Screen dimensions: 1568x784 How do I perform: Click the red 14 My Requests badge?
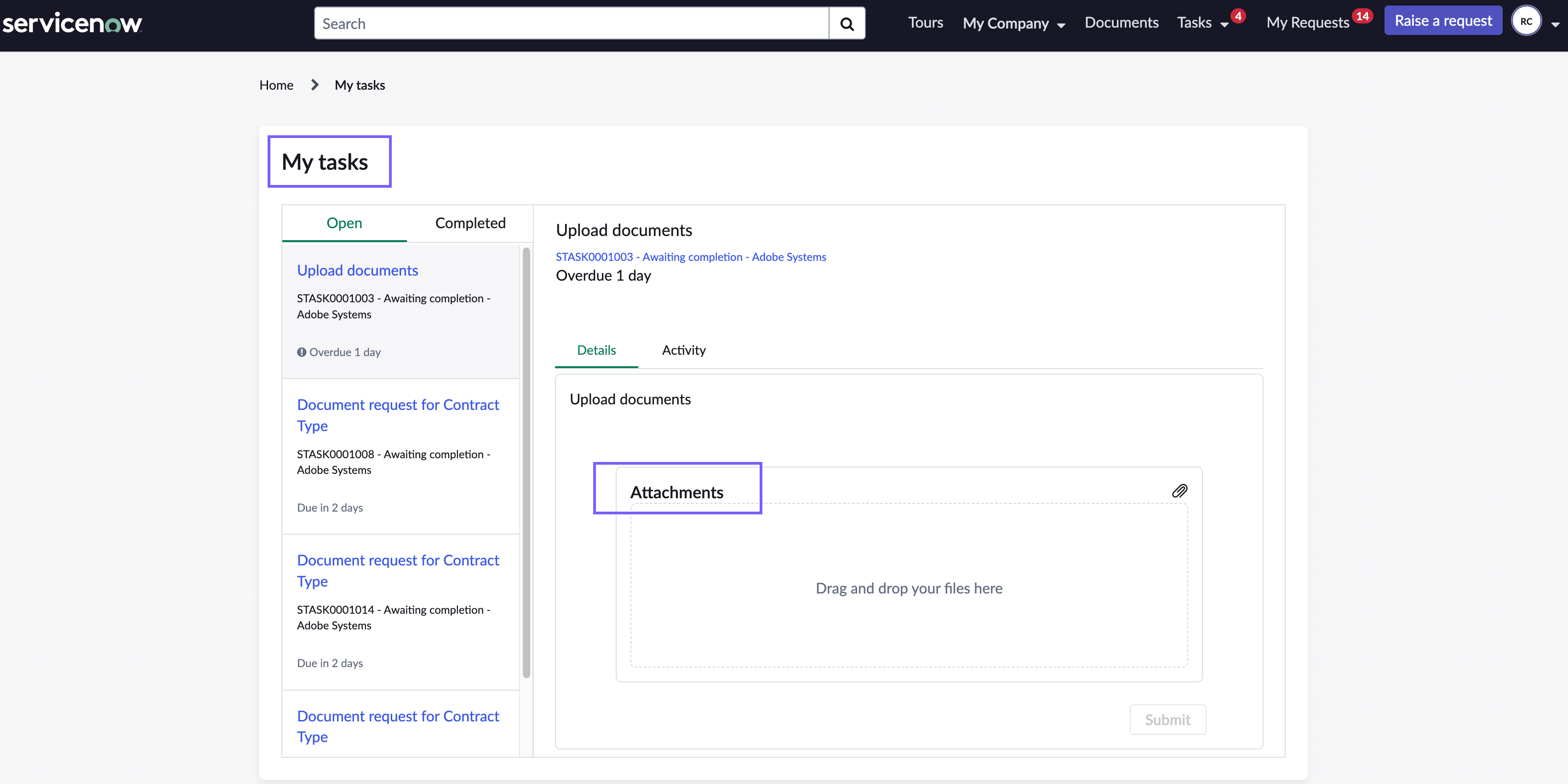coord(1362,17)
